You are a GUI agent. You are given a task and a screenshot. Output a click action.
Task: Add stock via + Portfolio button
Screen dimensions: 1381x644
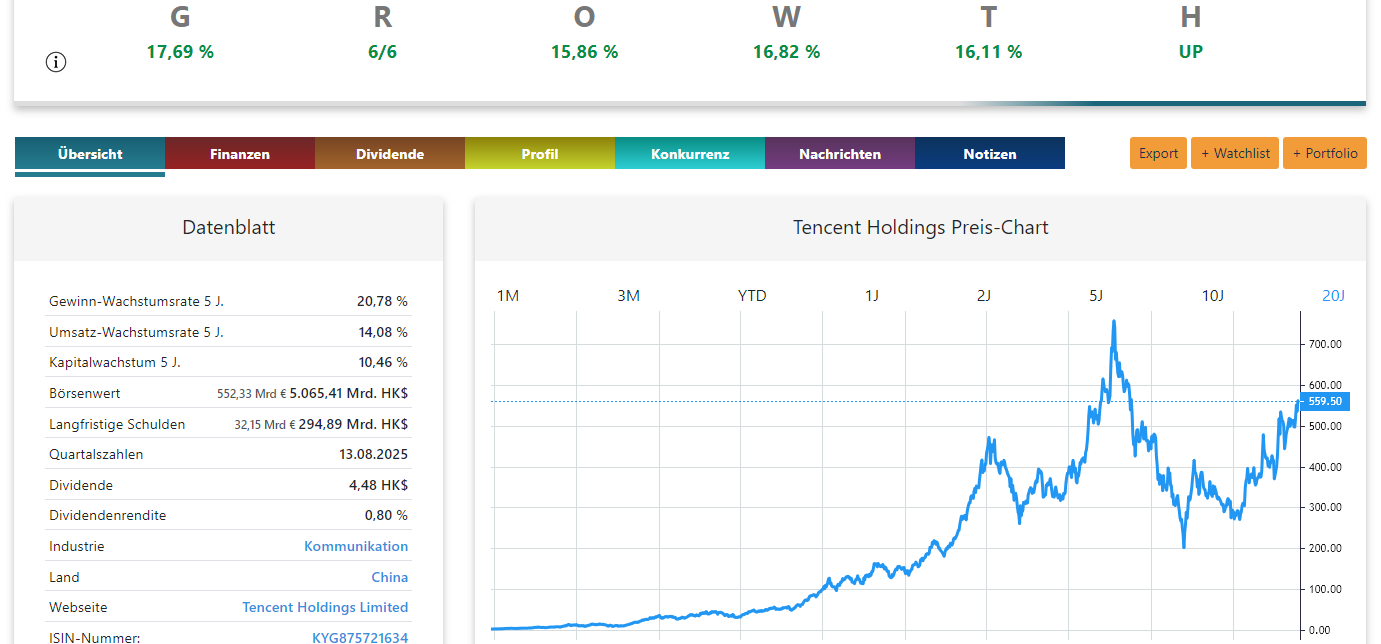tap(1325, 153)
